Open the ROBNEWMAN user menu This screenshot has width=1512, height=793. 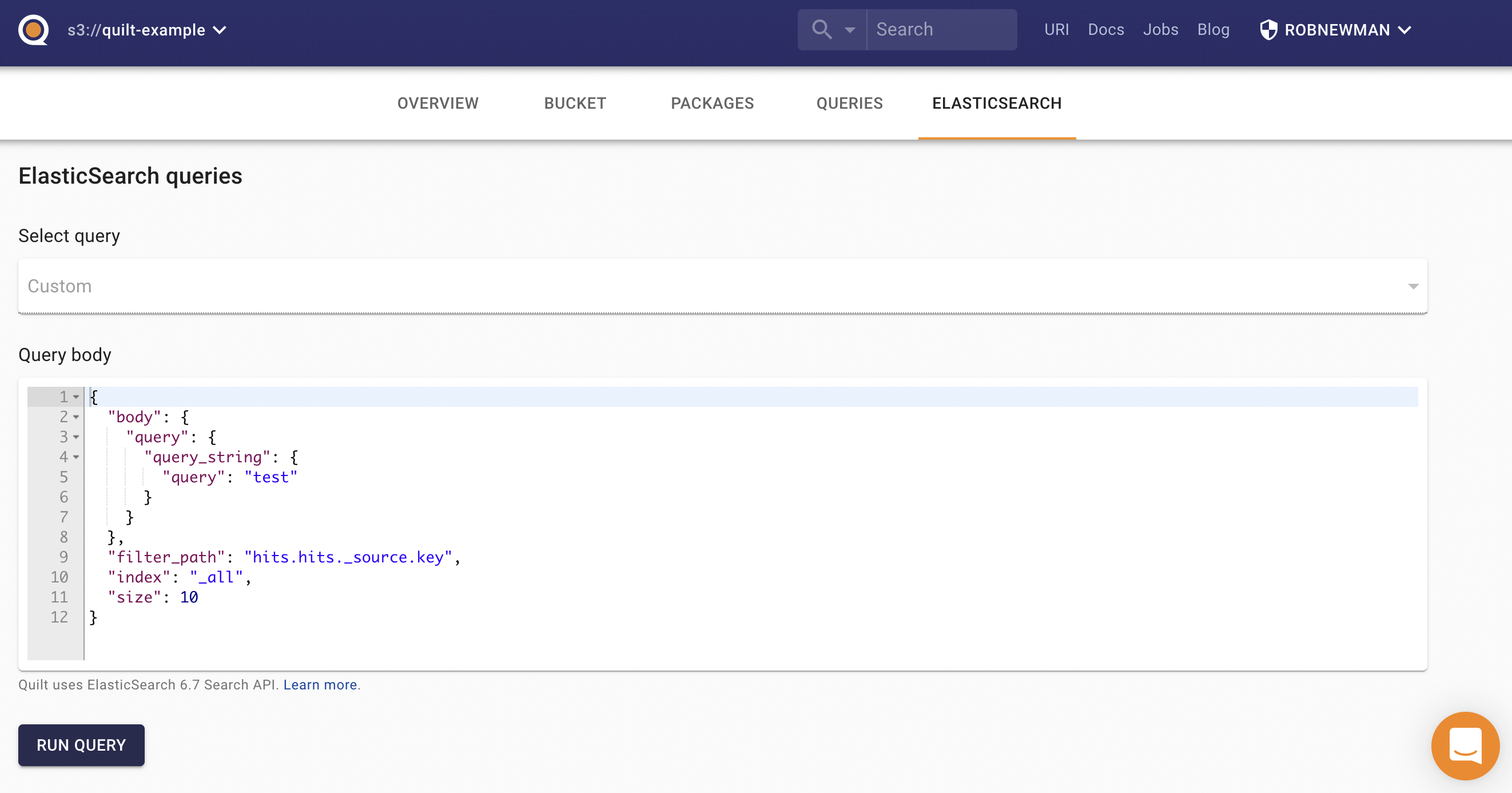[1335, 30]
